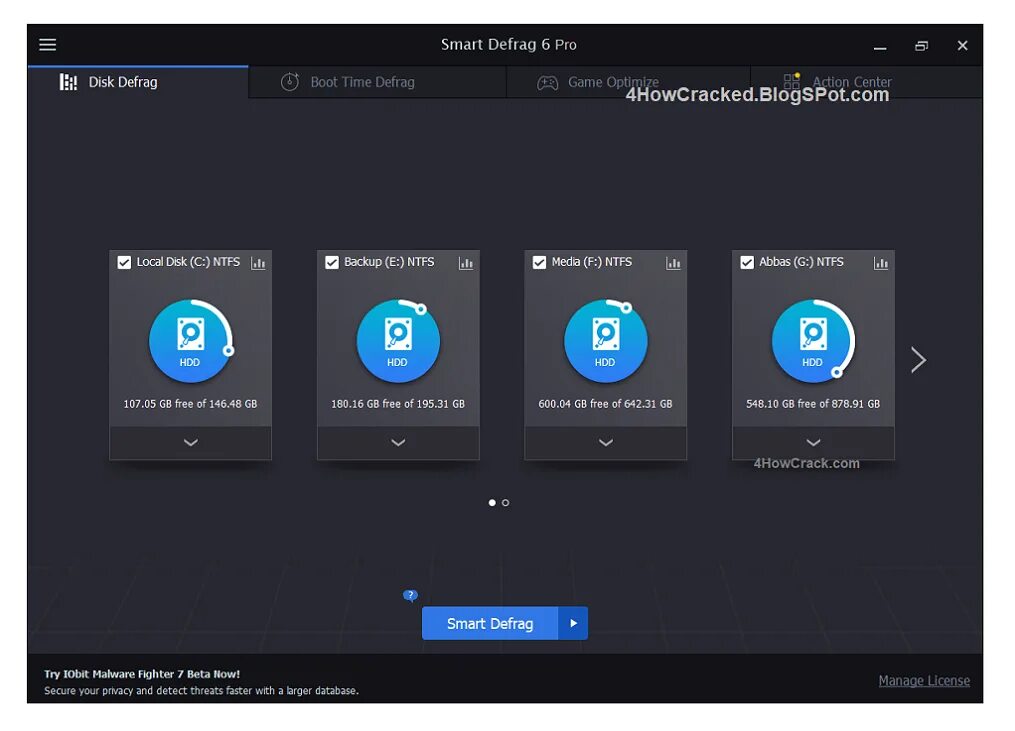Screen dimensions: 1015x731
Task: Expand options under Local Disk (C:) card
Action: tap(190, 443)
